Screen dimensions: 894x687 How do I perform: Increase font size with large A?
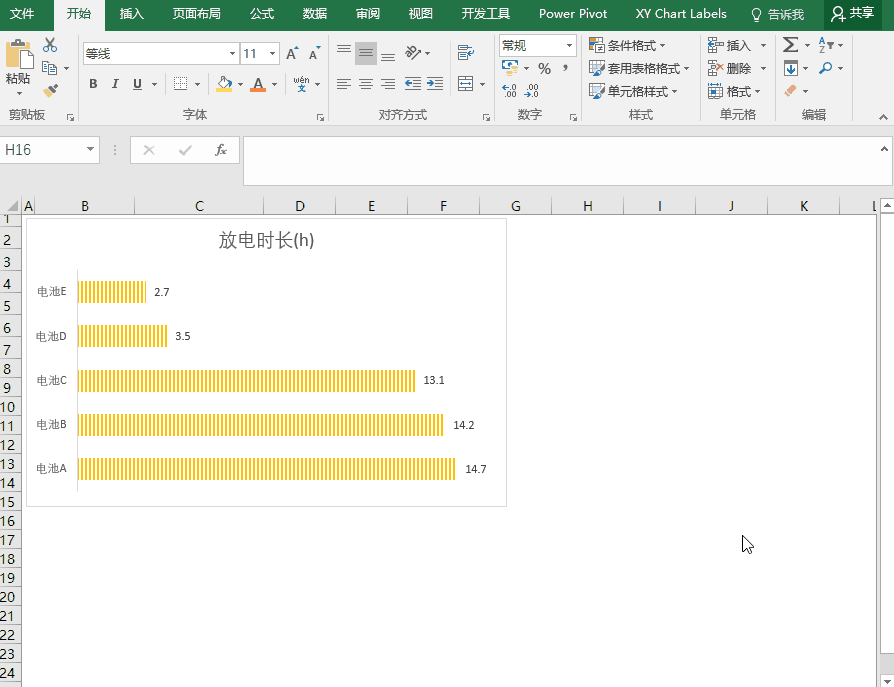[292, 54]
